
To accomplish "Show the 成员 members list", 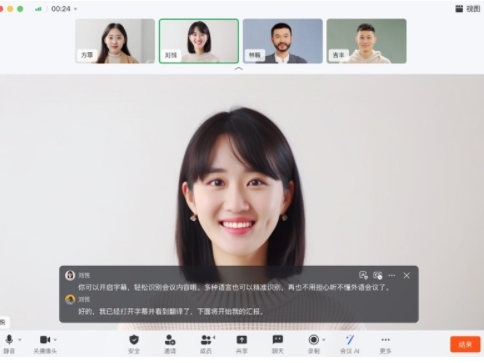I will (x=206, y=340).
